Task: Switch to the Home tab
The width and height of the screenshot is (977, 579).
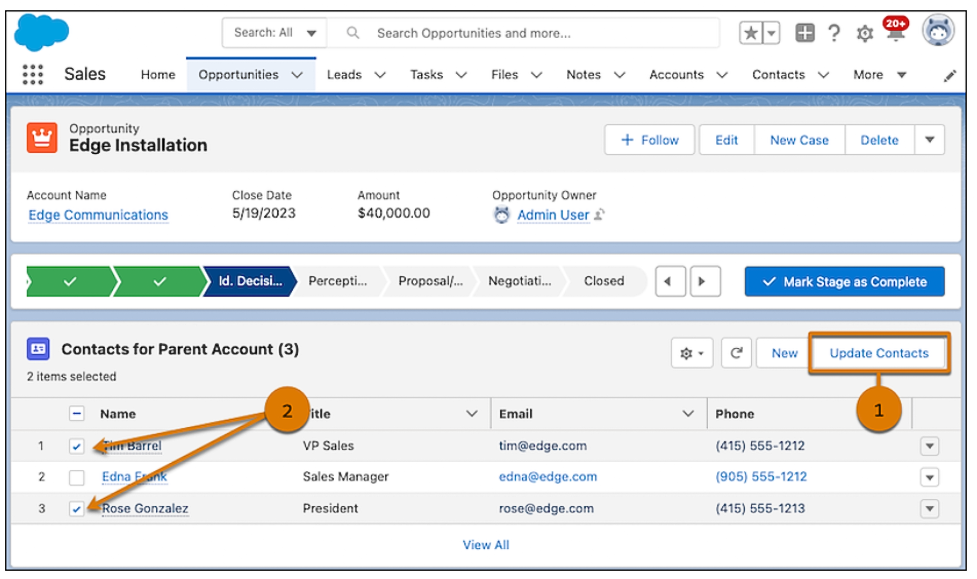Action: (x=158, y=75)
